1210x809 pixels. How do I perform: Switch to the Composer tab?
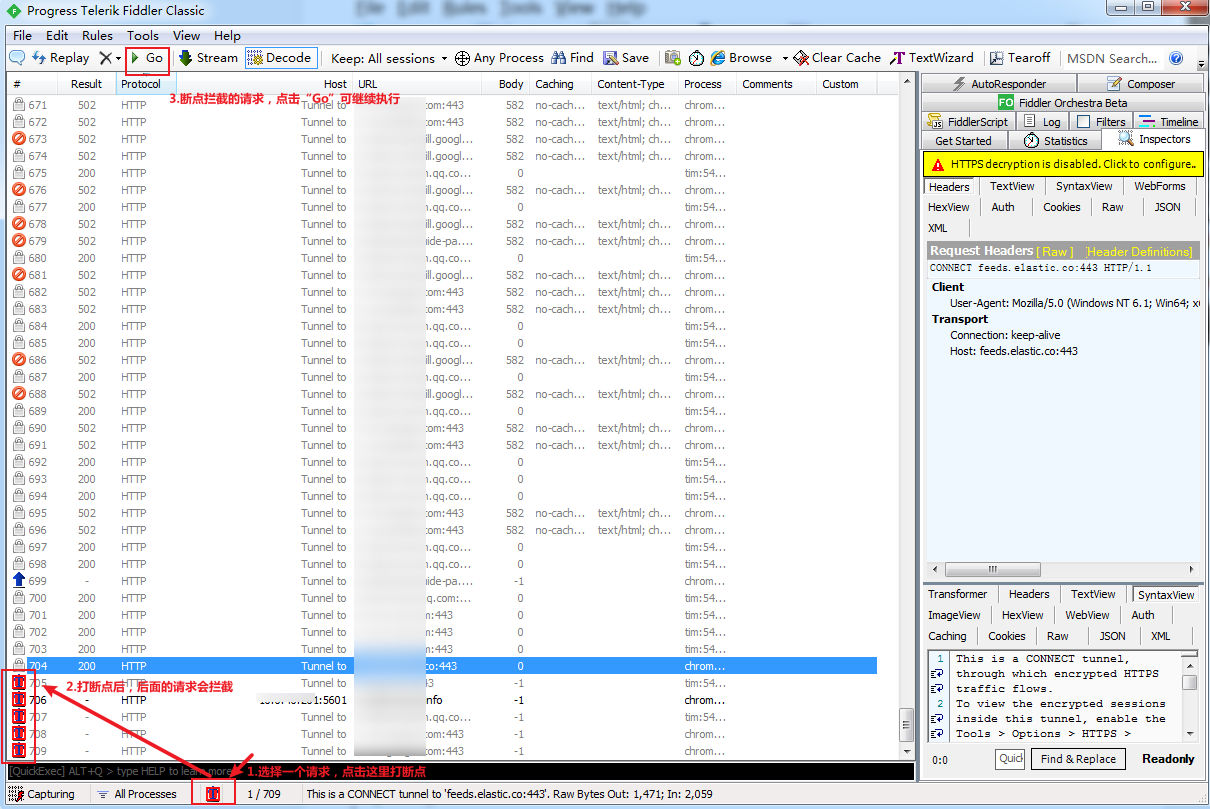coord(1141,84)
